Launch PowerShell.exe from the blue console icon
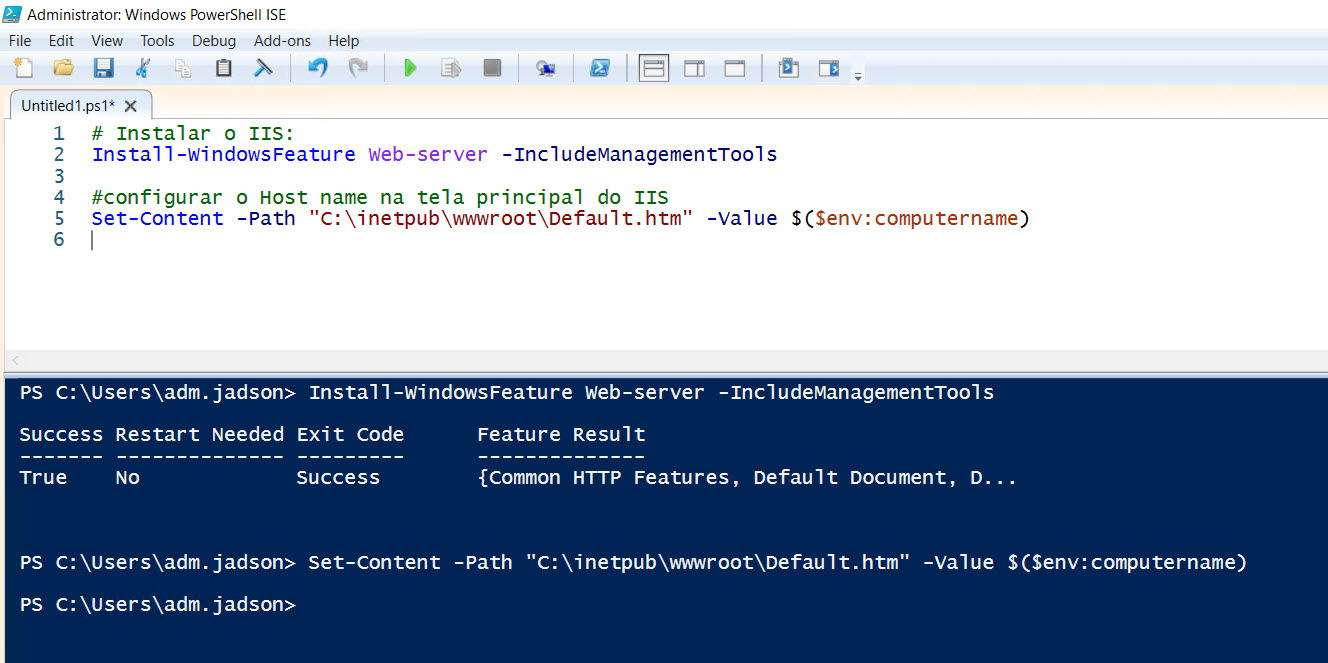This screenshot has height=663, width=1328. pyautogui.click(x=599, y=68)
